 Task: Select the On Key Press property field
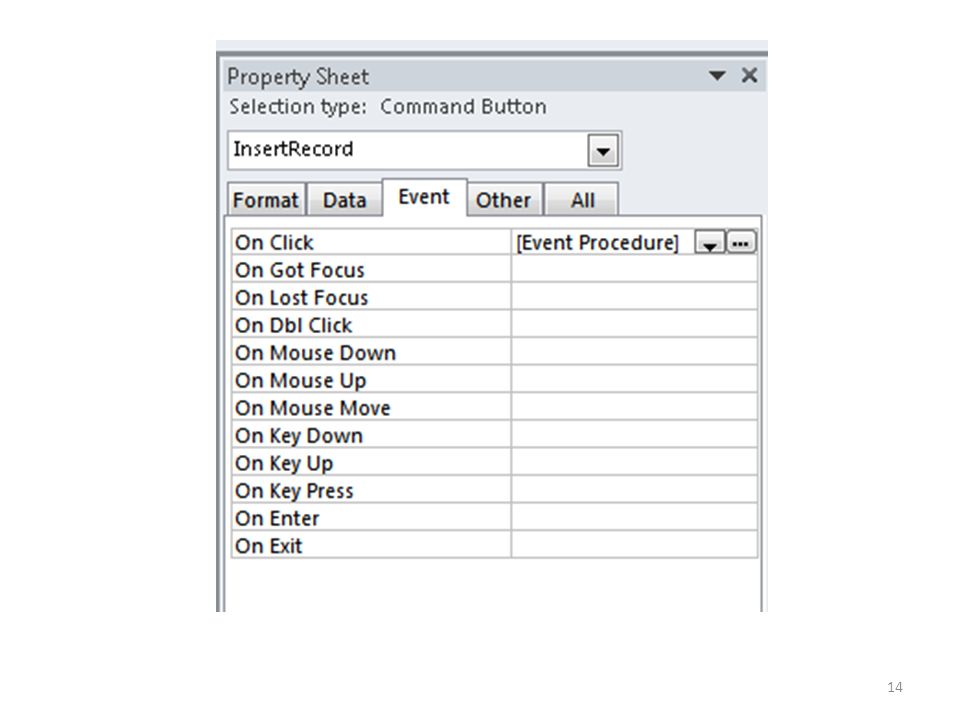pos(634,490)
